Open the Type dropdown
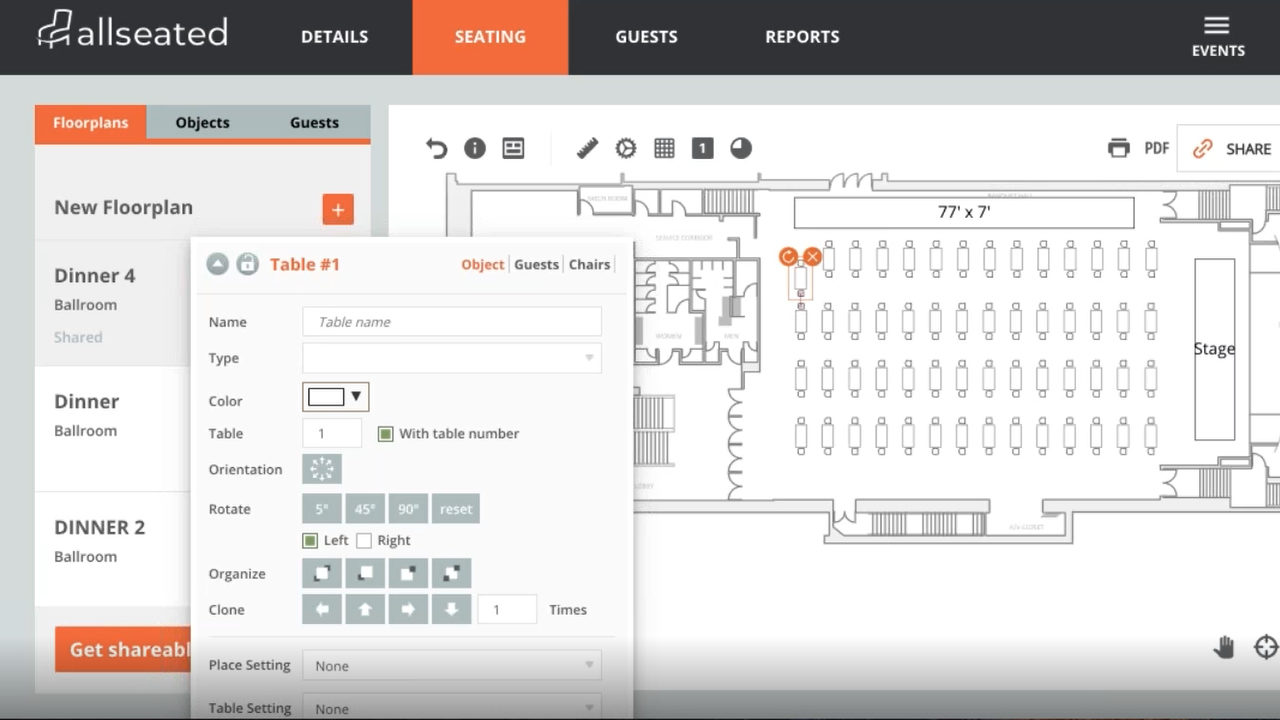The height and width of the screenshot is (720, 1280). click(452, 358)
